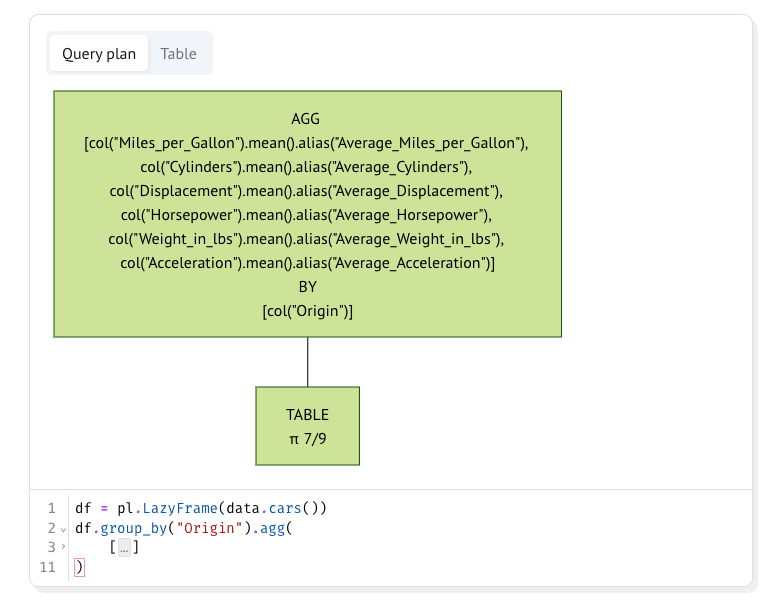The width and height of the screenshot is (774, 601).
Task: Select the Query plan tab
Action: (99, 54)
